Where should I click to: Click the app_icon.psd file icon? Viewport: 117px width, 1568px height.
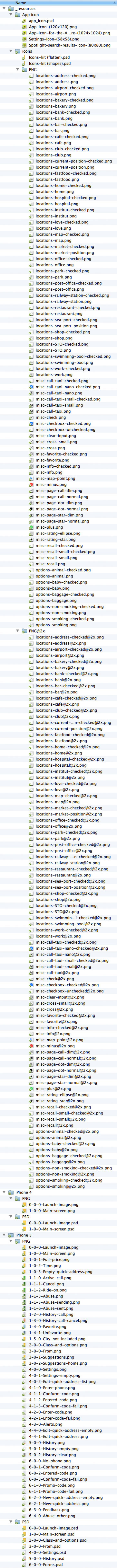24,21
